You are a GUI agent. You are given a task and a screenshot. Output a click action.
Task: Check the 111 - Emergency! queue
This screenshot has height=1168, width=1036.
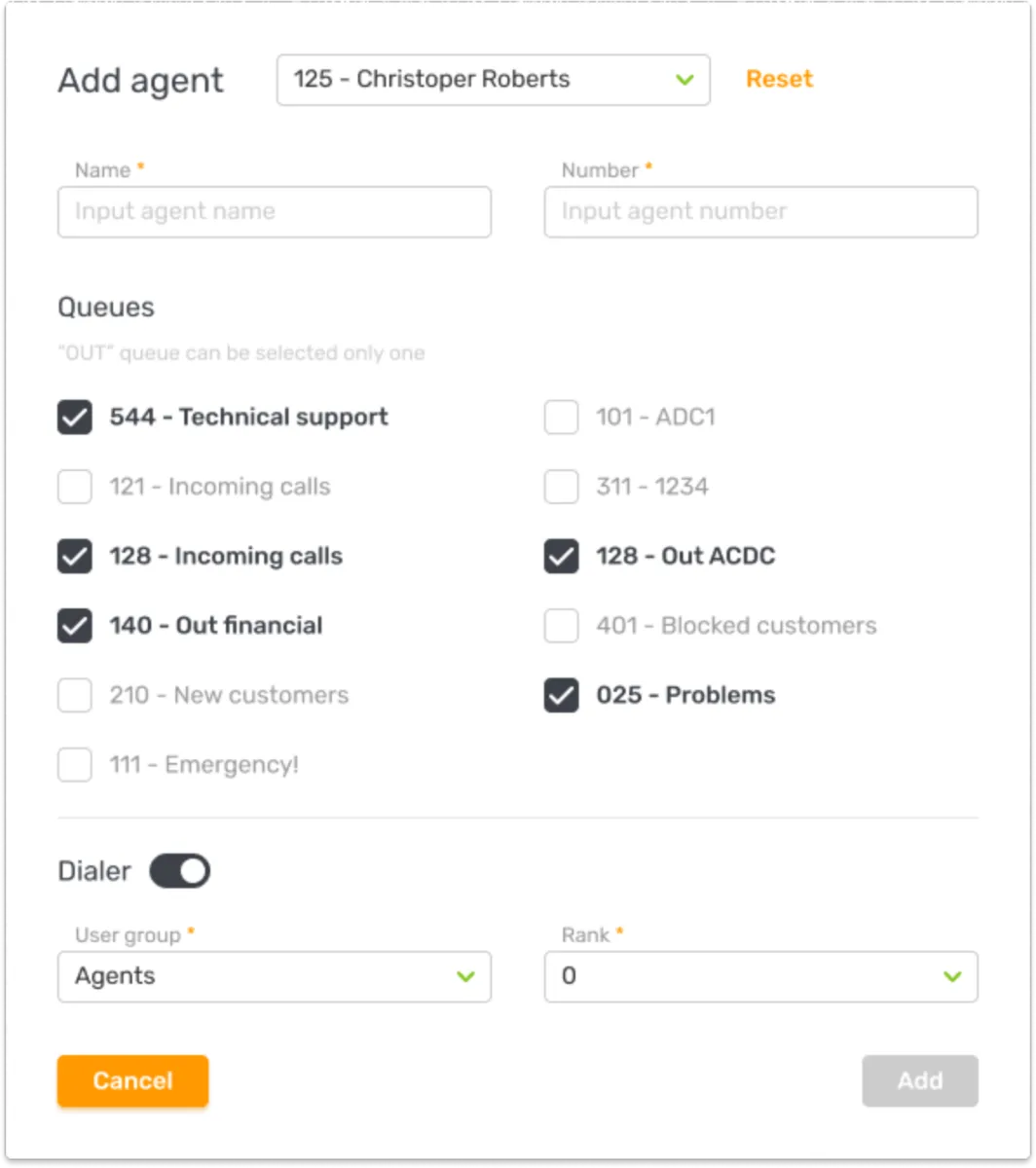(75, 765)
